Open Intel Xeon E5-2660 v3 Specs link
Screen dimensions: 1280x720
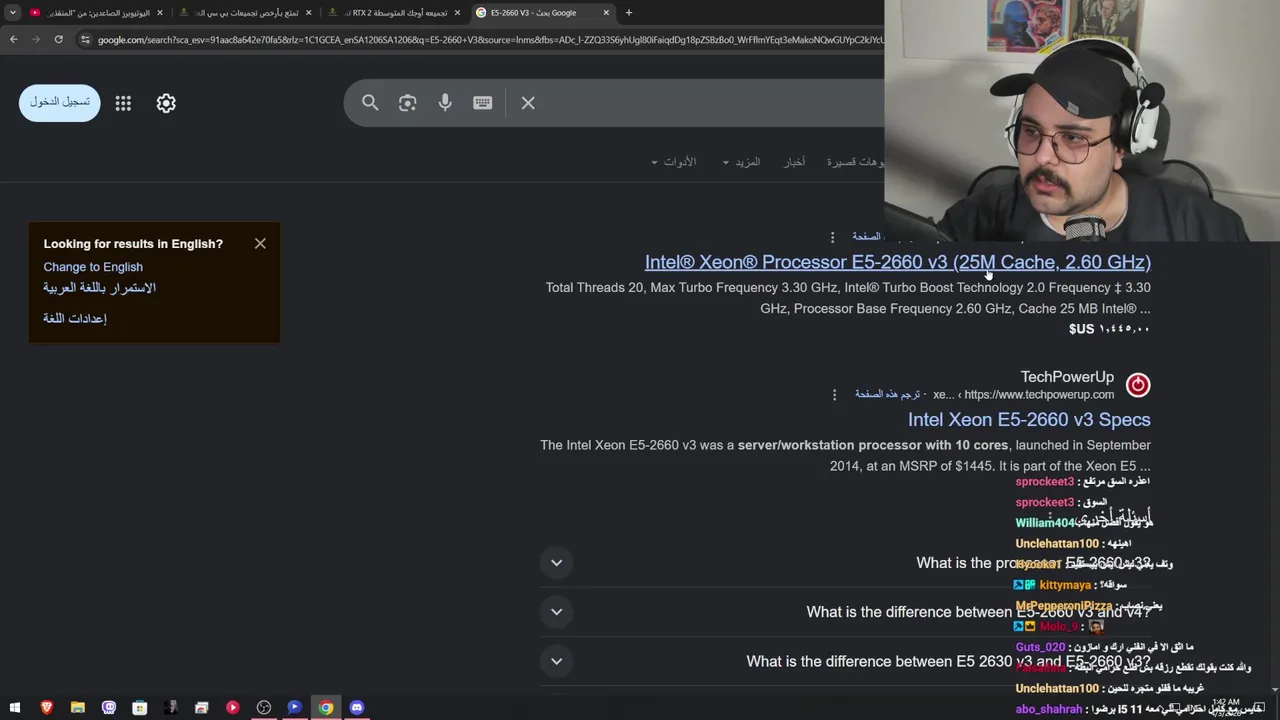[1029, 420]
